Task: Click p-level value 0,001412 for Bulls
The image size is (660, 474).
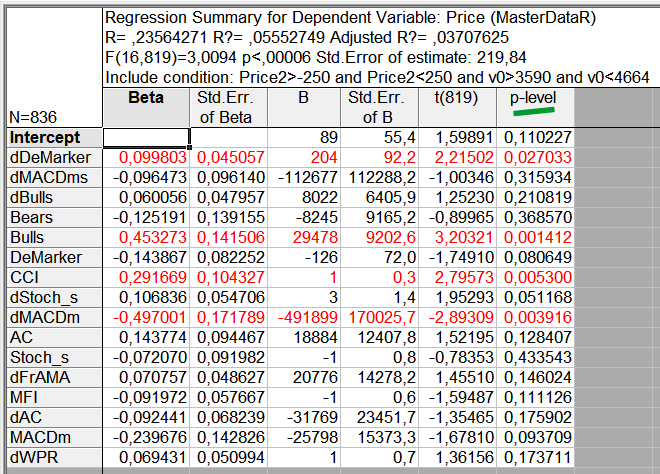Action: [x=535, y=237]
